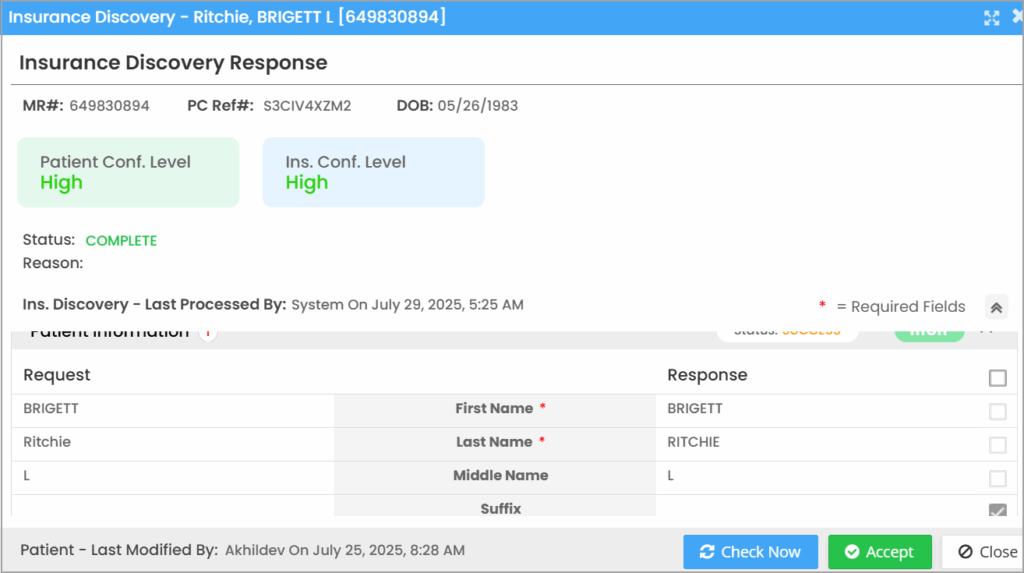Click the PC Ref value S3CIV4XZM2
1024x573 pixels.
click(x=307, y=106)
